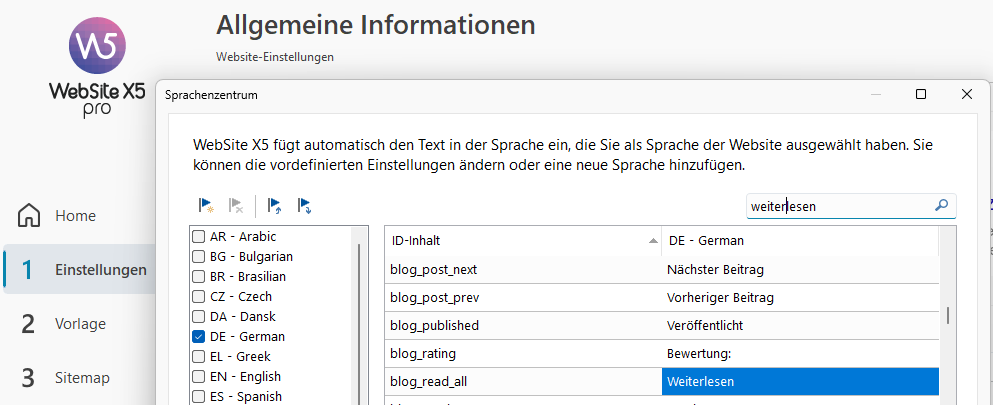The width and height of the screenshot is (993, 405).
Task: Click the export language flag icon
Action: 304,206
